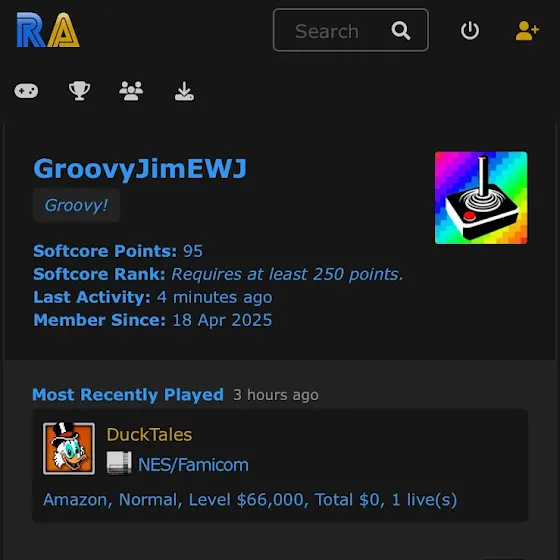Click the Amazon, Normal rich presence text

click(250, 500)
